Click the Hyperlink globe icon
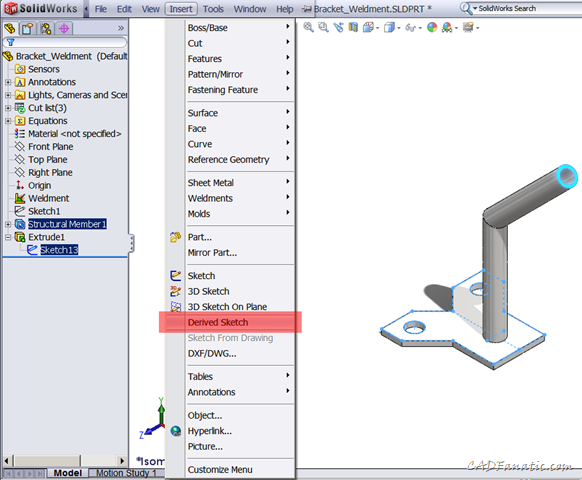Image resolution: width=582 pixels, height=480 pixels. (176, 431)
